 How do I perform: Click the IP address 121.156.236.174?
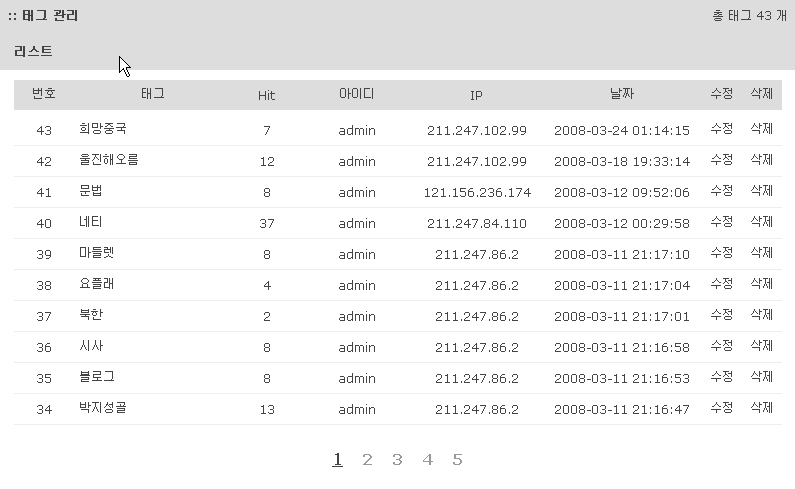(477, 192)
